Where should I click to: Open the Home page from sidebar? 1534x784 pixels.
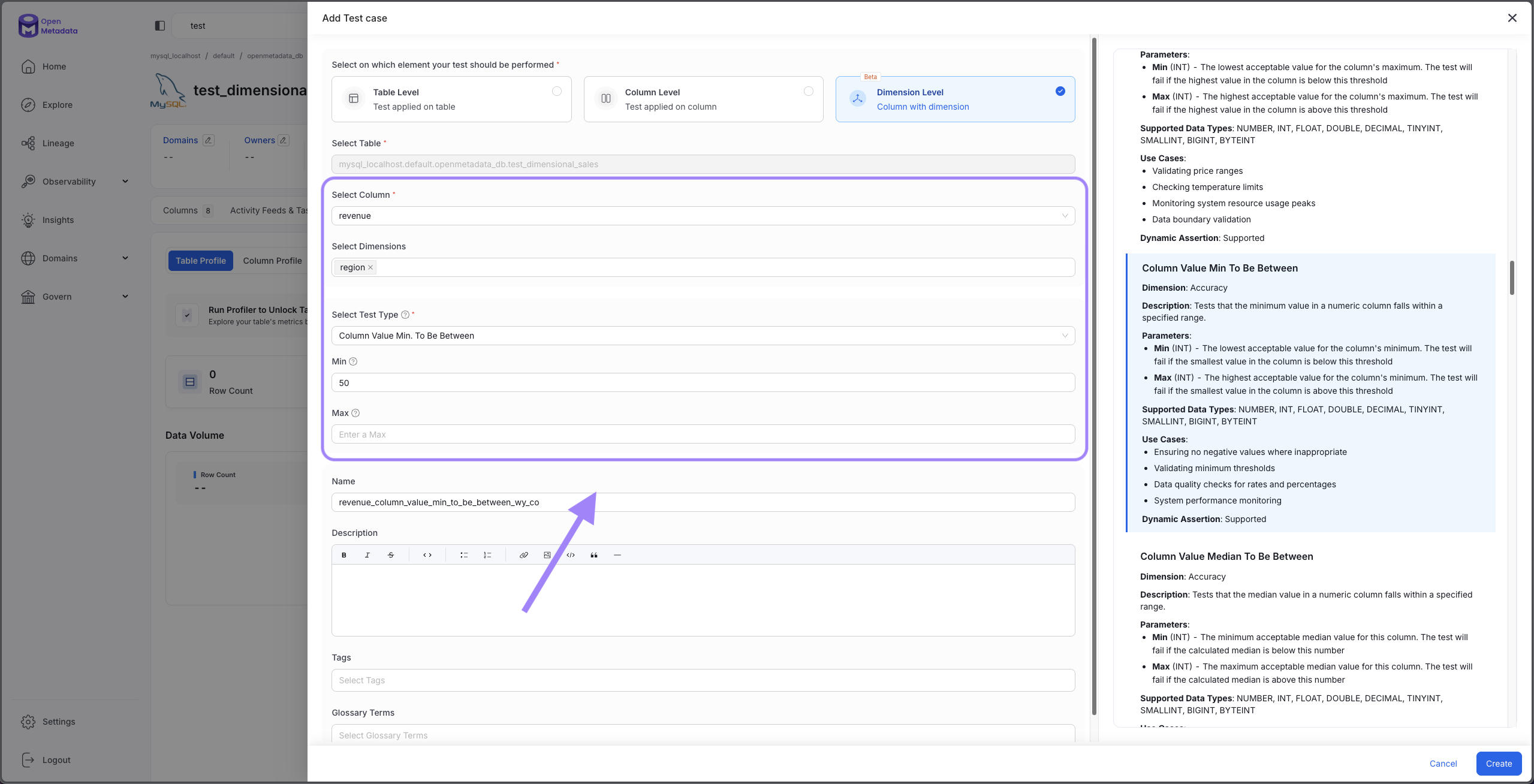54,67
